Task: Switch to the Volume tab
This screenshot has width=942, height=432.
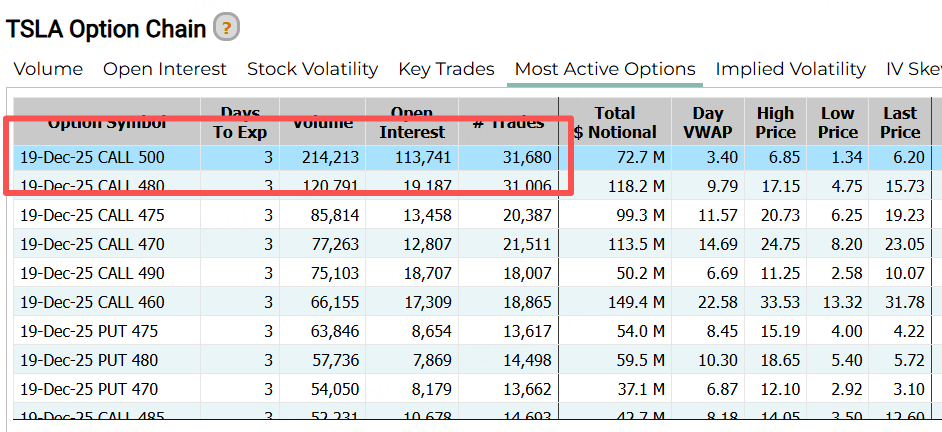Action: point(48,69)
